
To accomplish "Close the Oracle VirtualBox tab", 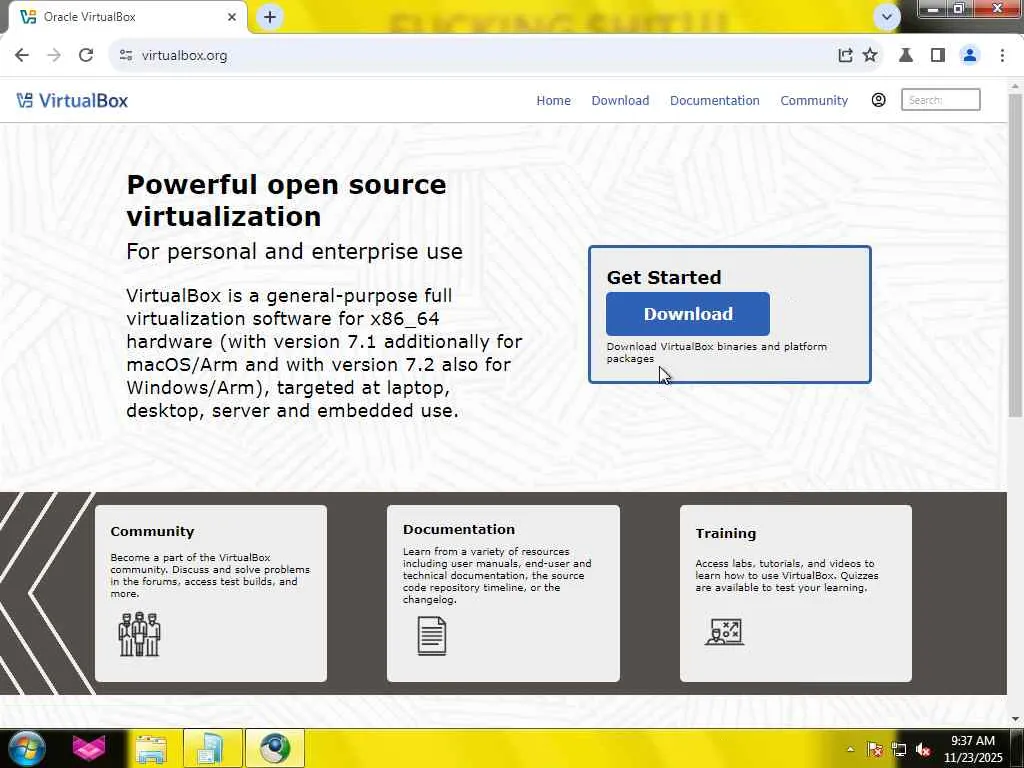I will pos(231,17).
